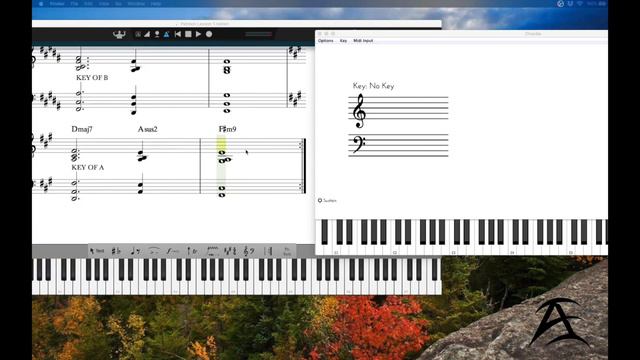Click the last palette icon in bottom toolbar
This screenshot has width=640, height=360.
coord(287,251)
